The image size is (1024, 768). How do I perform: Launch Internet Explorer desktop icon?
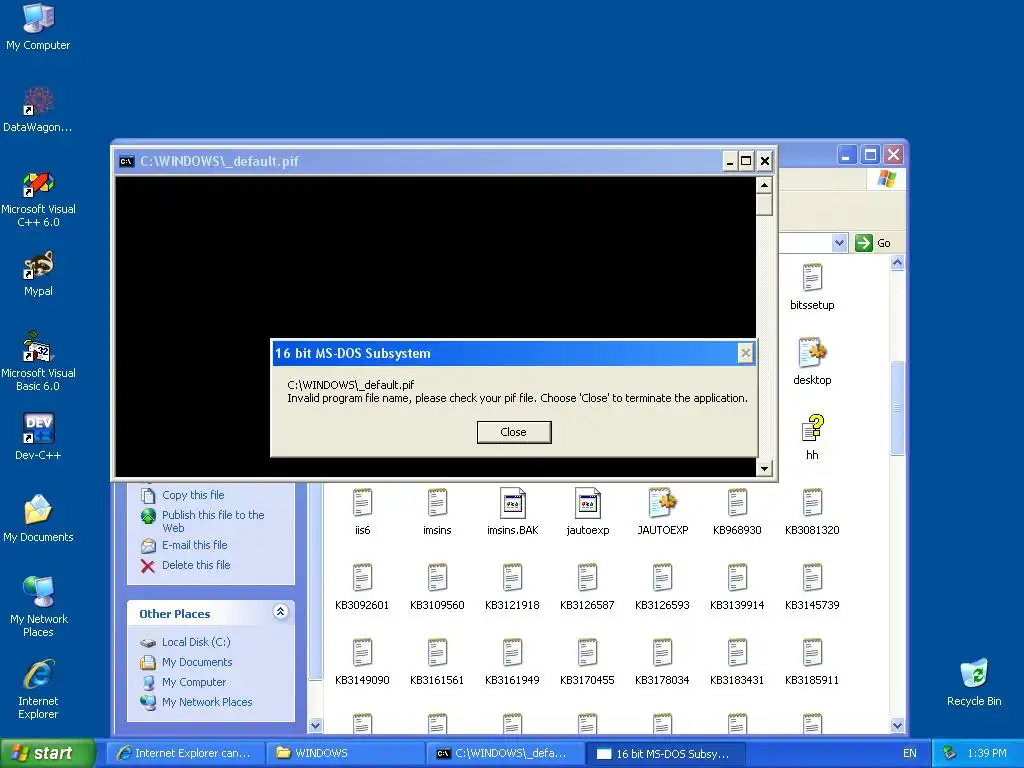tap(38, 689)
